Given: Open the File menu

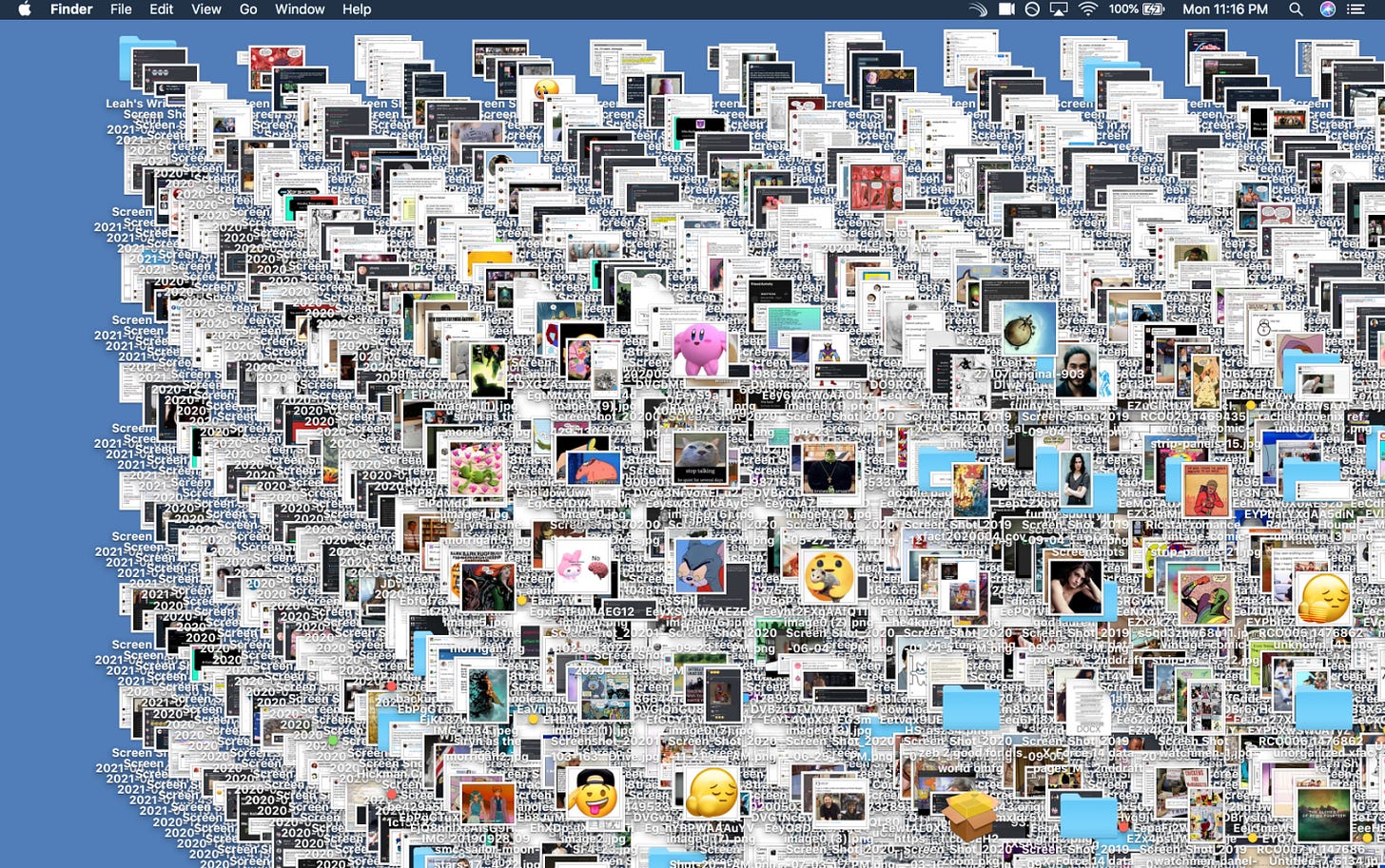Looking at the screenshot, I should [121, 10].
